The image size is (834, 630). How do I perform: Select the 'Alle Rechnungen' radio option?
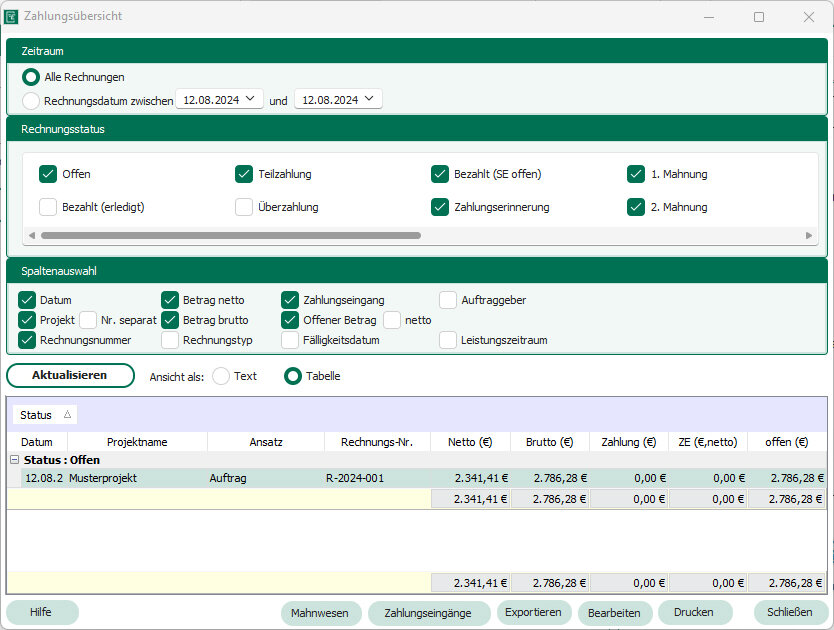31,77
